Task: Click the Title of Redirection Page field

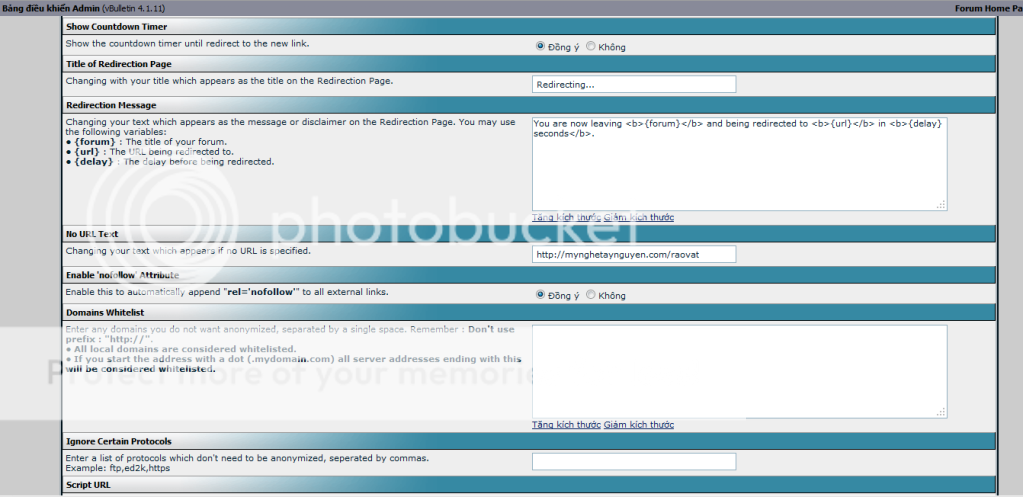Action: pos(634,85)
